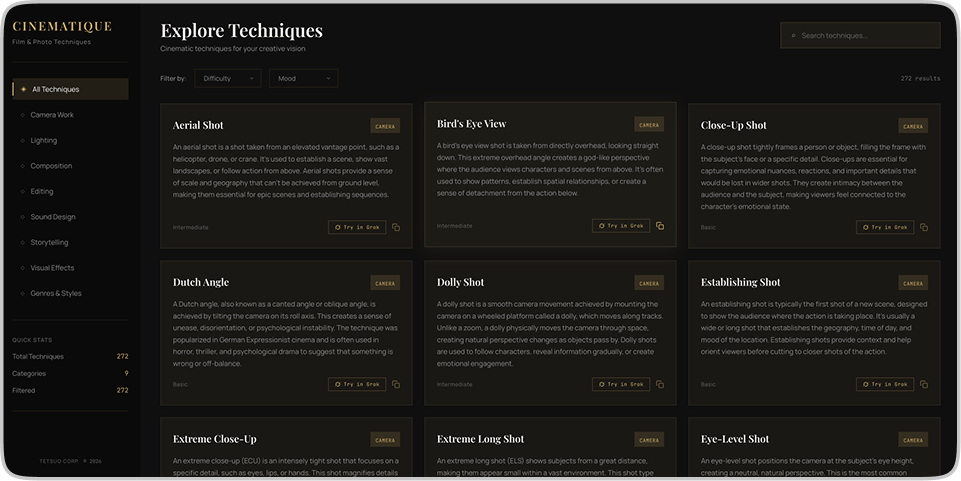
Task: Open the Dolly Shot card title
Action: click(x=460, y=282)
